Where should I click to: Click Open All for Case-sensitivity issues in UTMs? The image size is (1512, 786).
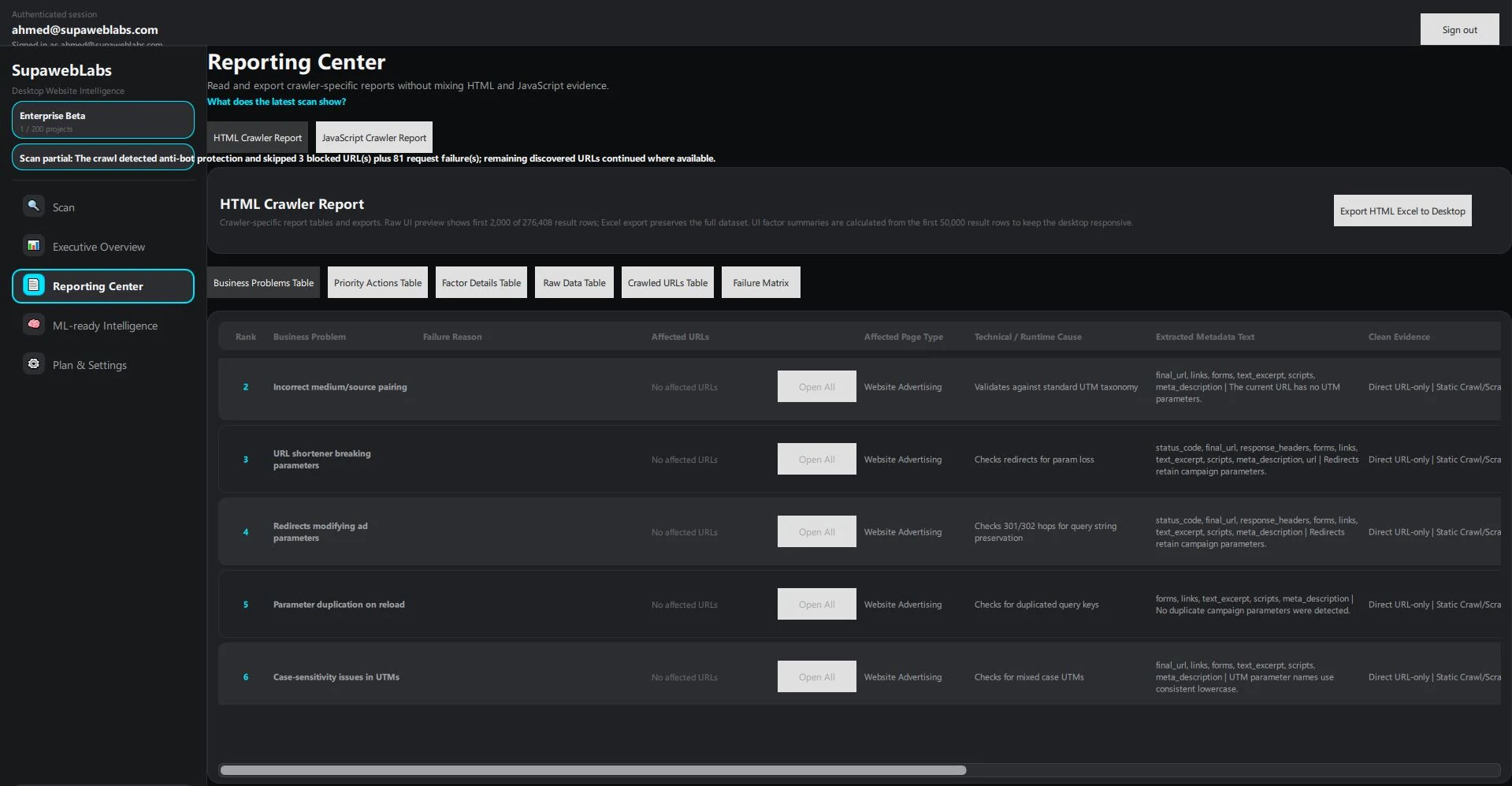pos(817,676)
